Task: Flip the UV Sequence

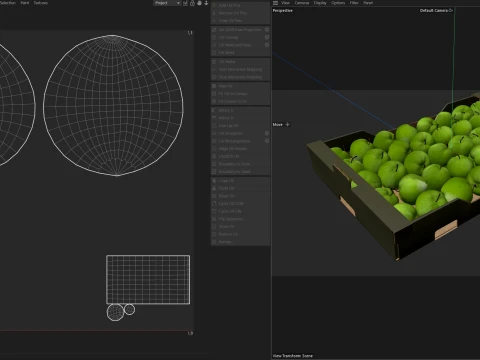Action: pyautogui.click(x=240, y=219)
